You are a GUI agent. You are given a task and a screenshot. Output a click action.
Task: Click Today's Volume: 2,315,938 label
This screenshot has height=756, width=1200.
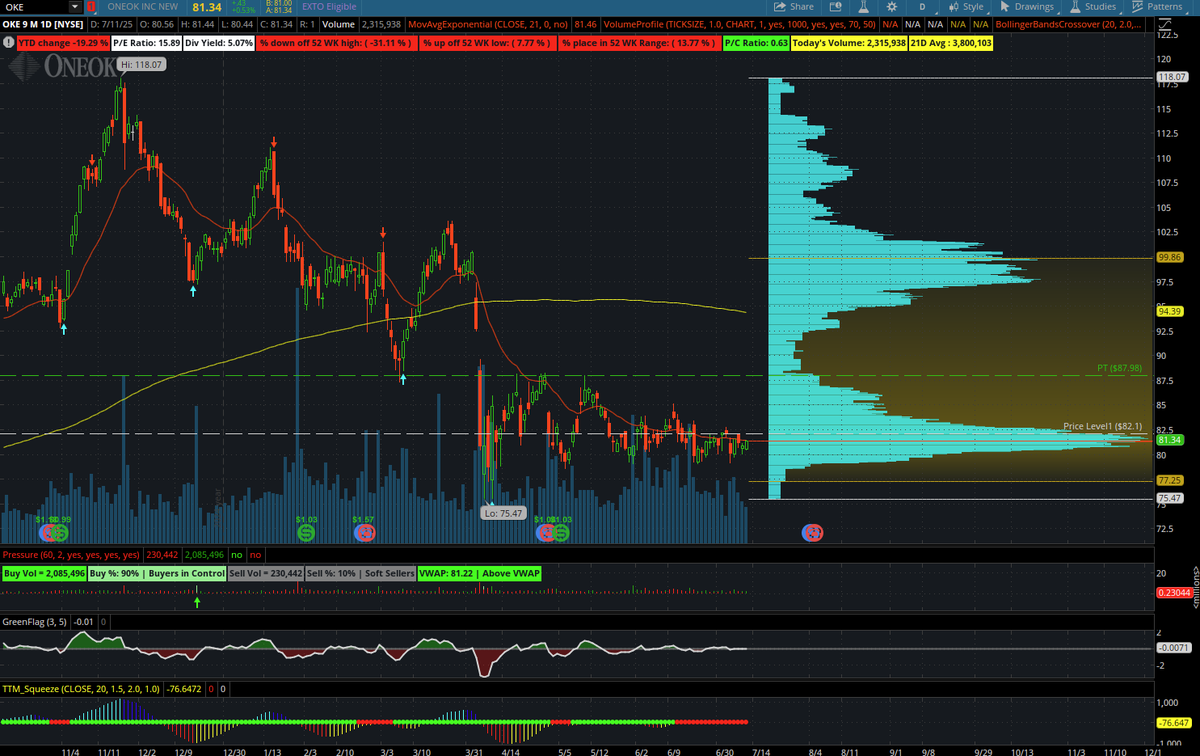pyautogui.click(x=850, y=43)
